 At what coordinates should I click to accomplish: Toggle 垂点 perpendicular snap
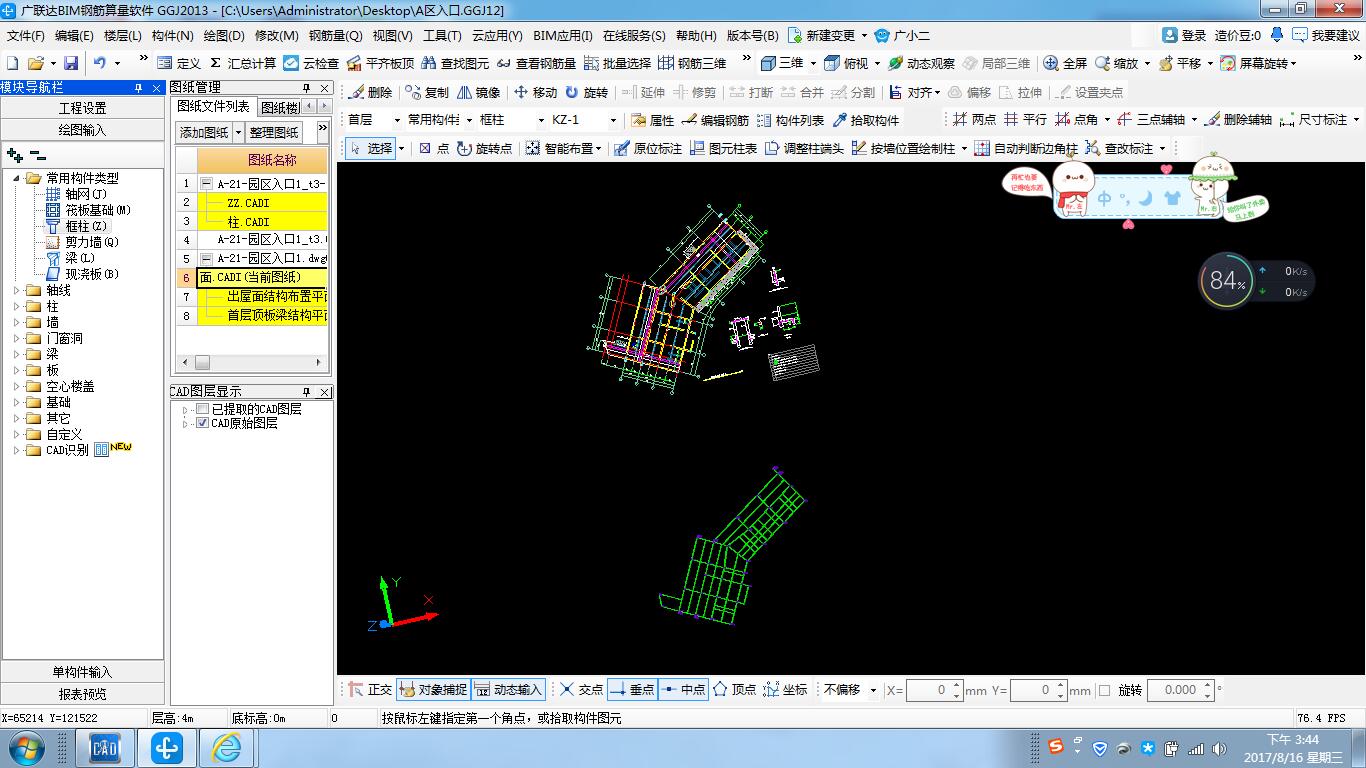click(632, 690)
